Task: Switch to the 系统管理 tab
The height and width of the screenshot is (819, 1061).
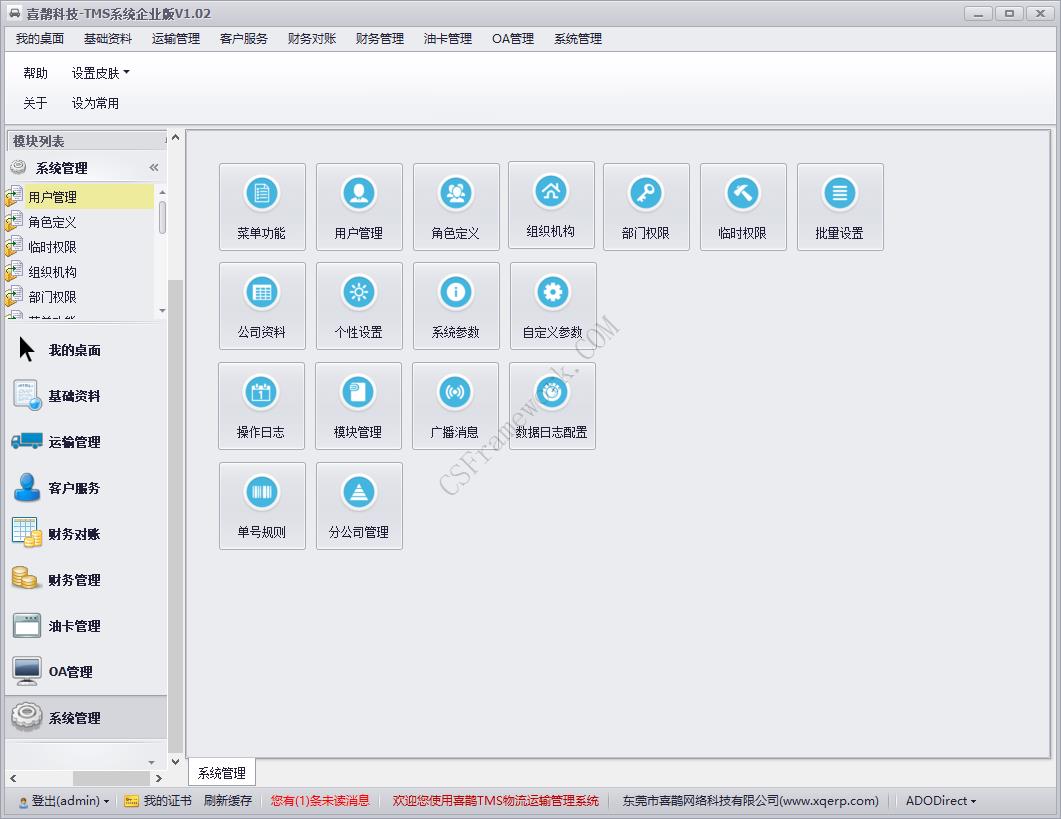Action: pos(221,772)
